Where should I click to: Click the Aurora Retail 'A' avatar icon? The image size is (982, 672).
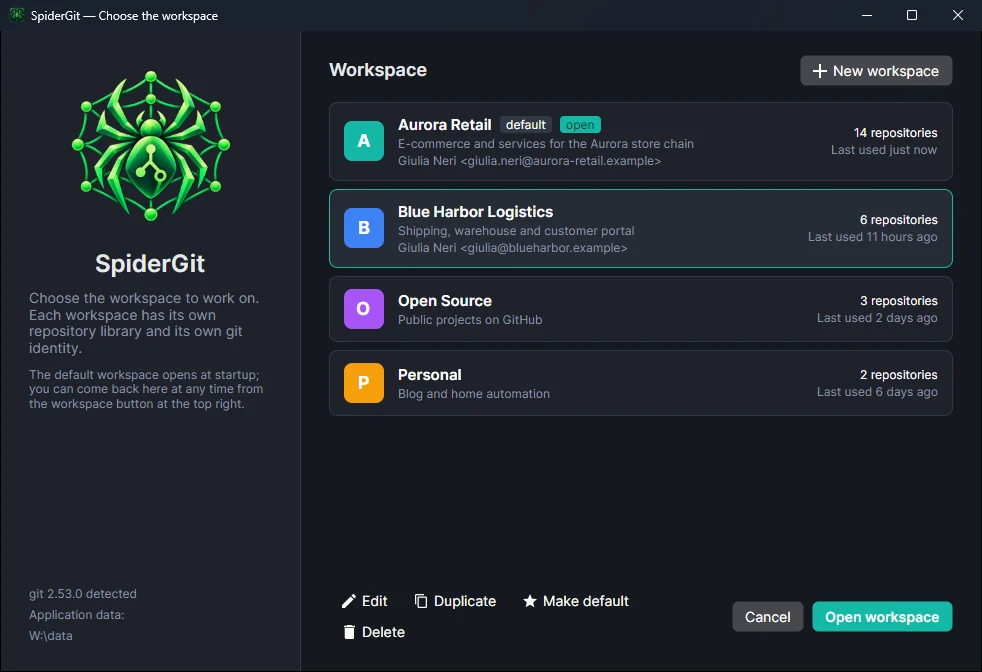coord(364,141)
